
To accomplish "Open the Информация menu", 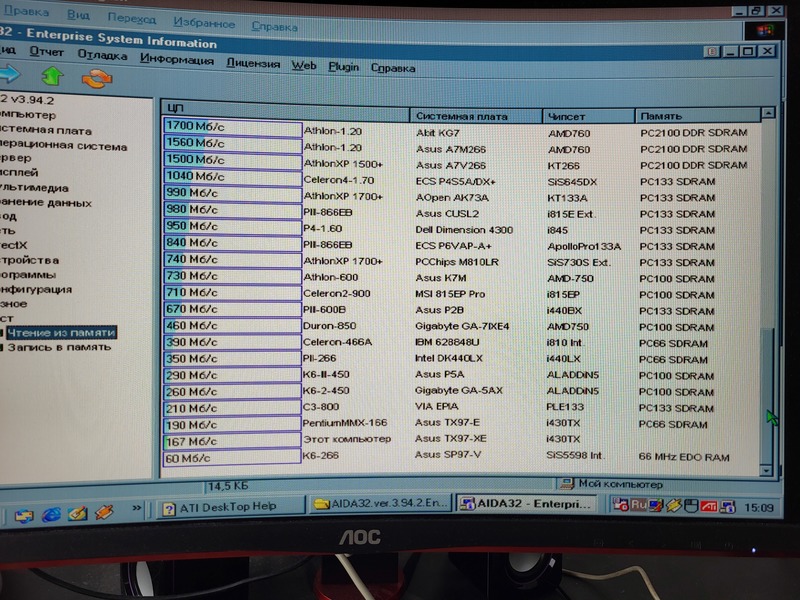I will tap(177, 59).
